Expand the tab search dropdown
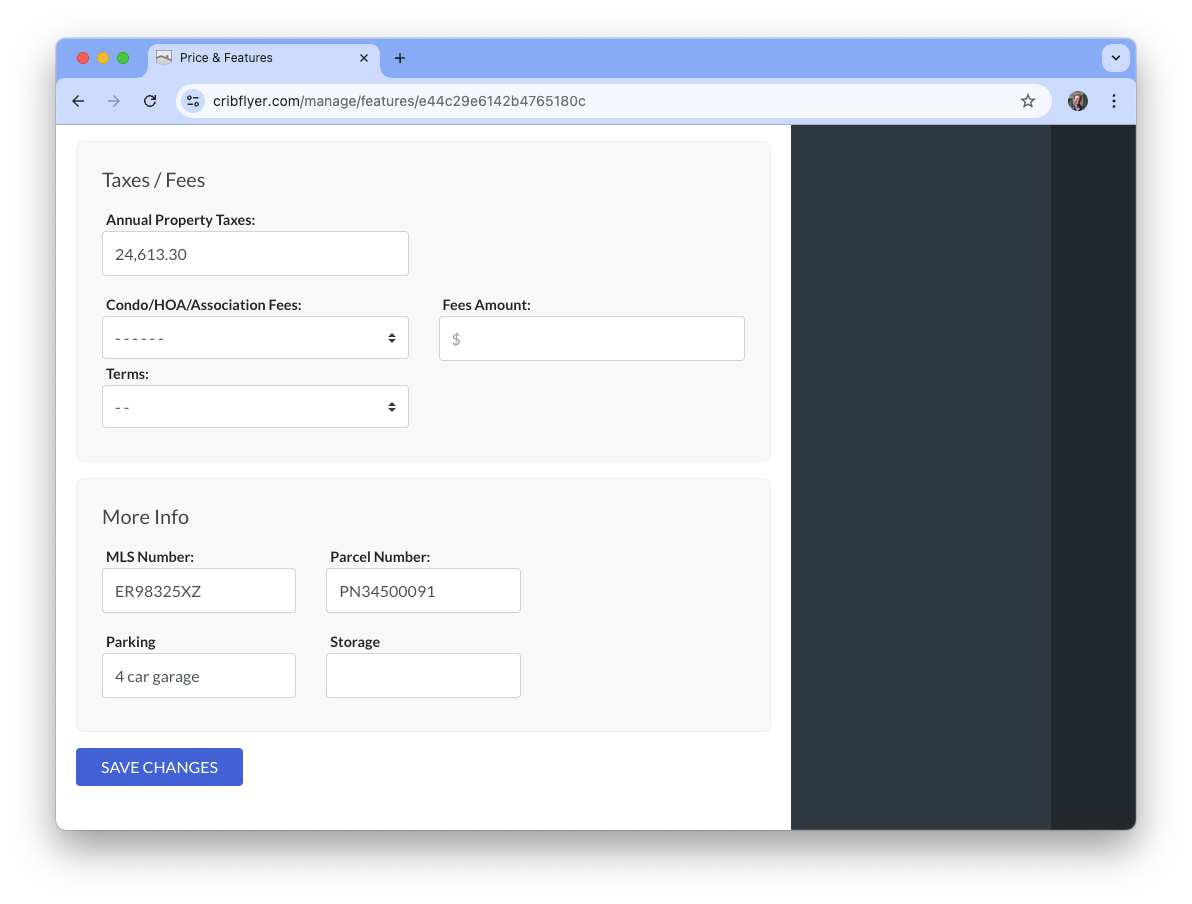This screenshot has width=1192, height=904. click(1115, 58)
